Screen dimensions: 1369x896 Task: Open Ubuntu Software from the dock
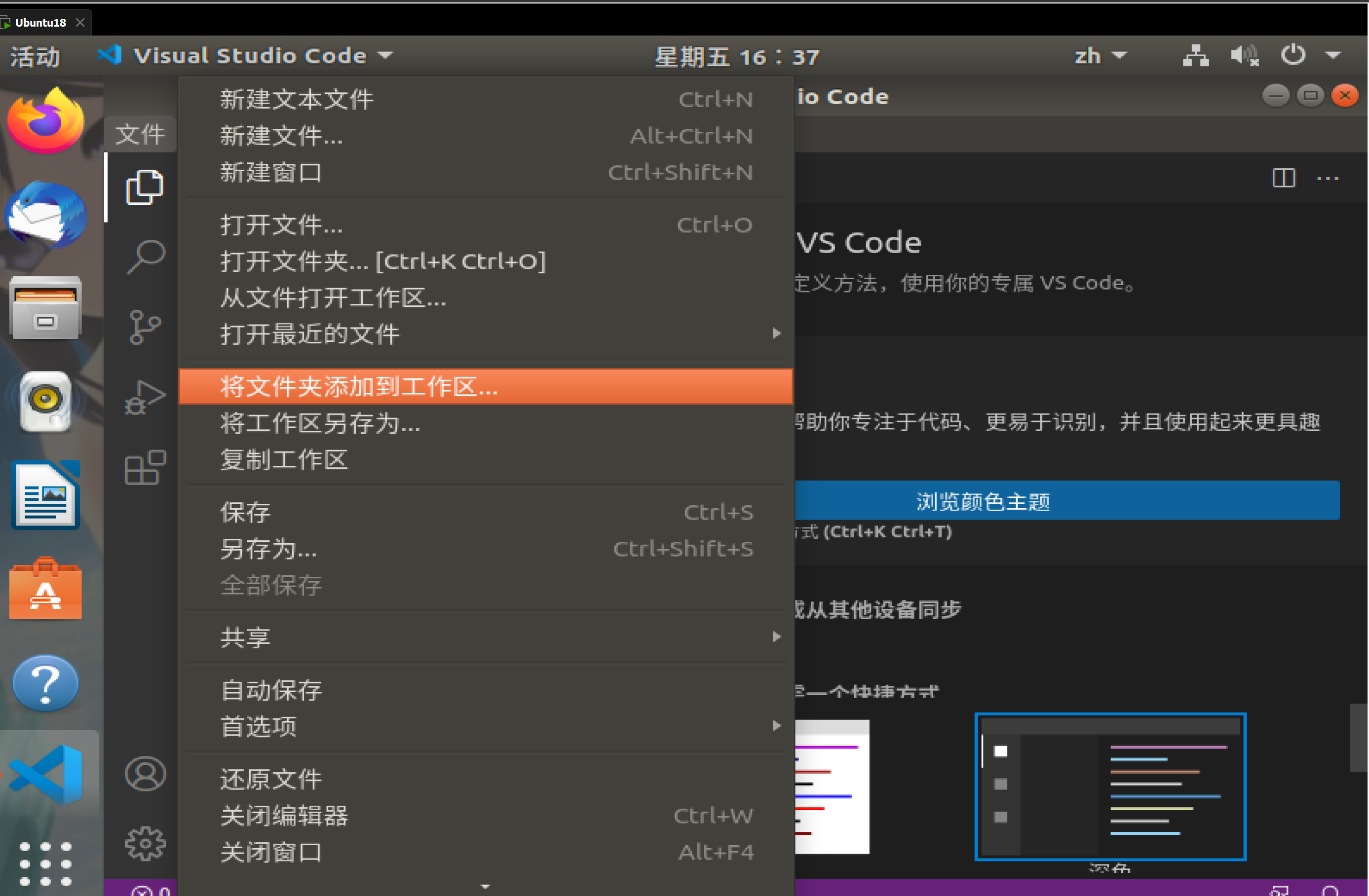45,588
